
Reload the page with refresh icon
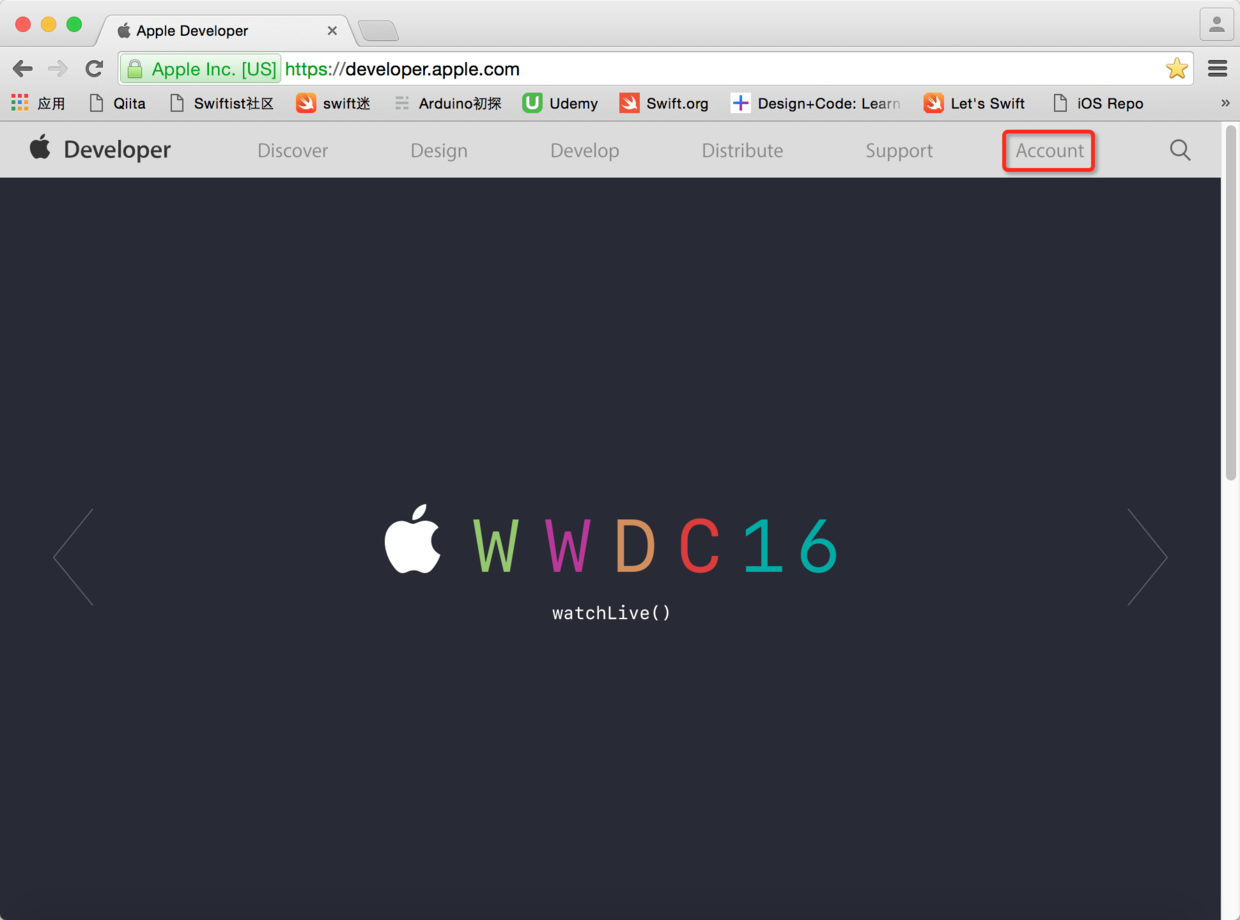tap(94, 69)
